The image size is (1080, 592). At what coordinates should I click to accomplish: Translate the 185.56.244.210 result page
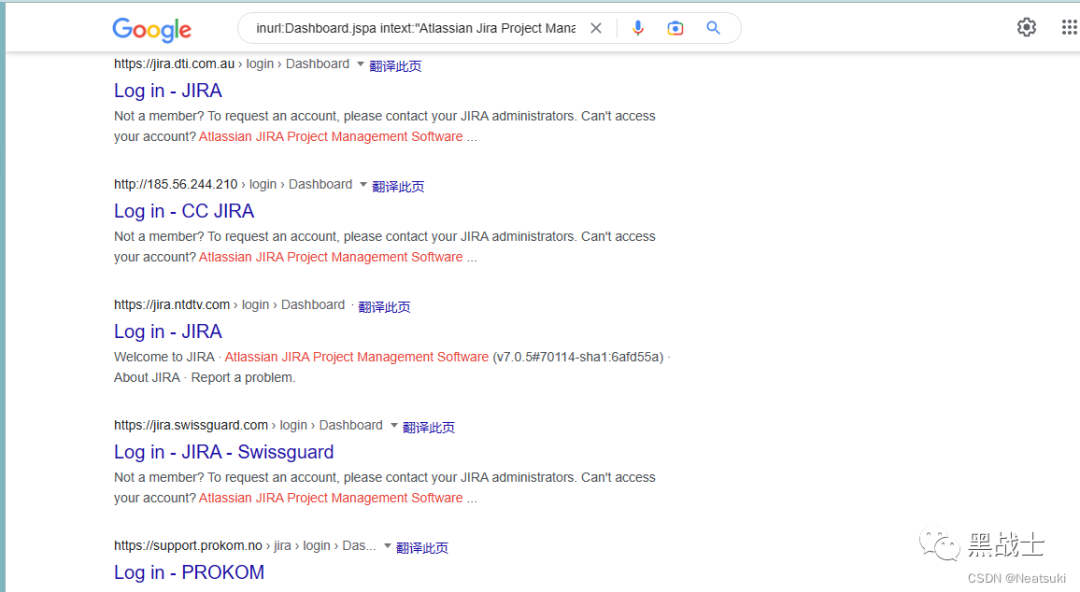pos(398,186)
